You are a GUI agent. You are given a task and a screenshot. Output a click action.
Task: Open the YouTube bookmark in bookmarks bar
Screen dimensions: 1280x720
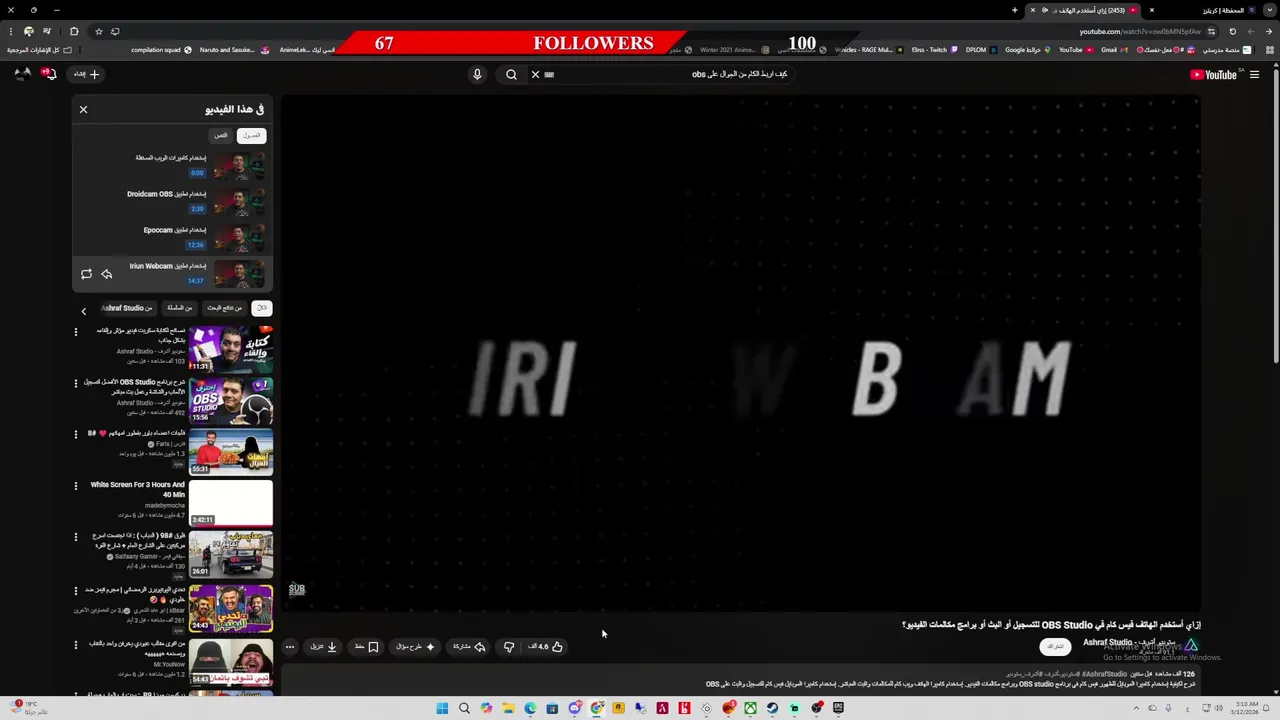pyautogui.click(x=1075, y=49)
